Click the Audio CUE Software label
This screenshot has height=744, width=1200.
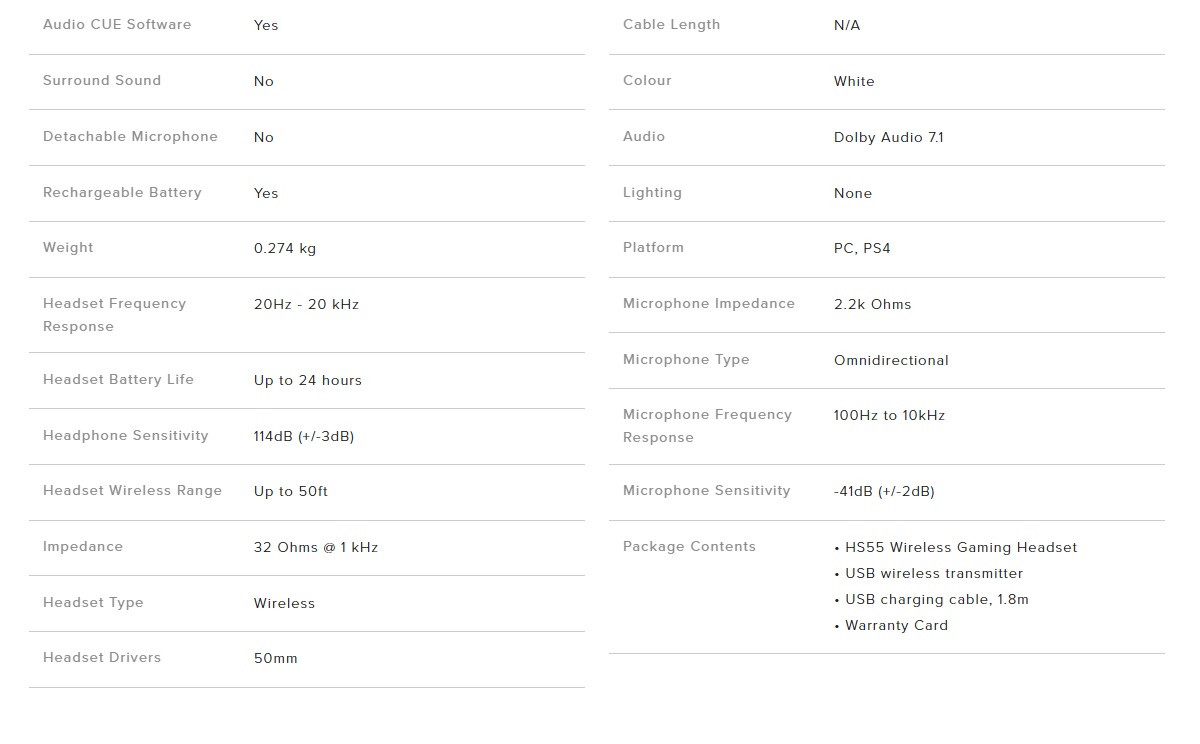pyautogui.click(x=117, y=25)
